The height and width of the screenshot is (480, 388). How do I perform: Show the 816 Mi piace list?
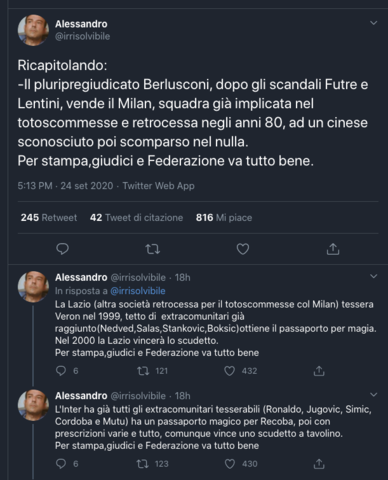(x=224, y=218)
